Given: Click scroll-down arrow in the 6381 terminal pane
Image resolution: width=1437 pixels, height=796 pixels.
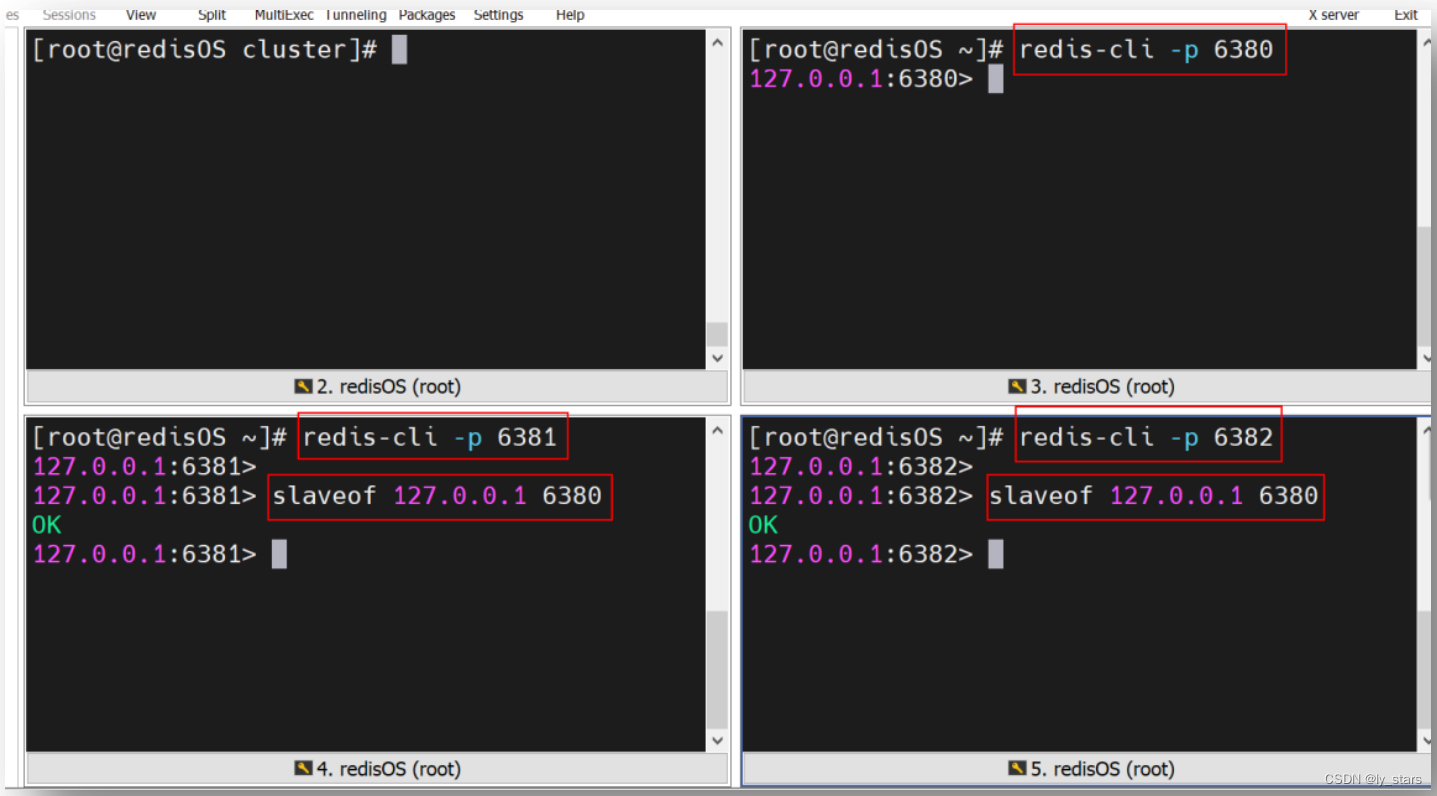Looking at the screenshot, I should tap(717, 741).
